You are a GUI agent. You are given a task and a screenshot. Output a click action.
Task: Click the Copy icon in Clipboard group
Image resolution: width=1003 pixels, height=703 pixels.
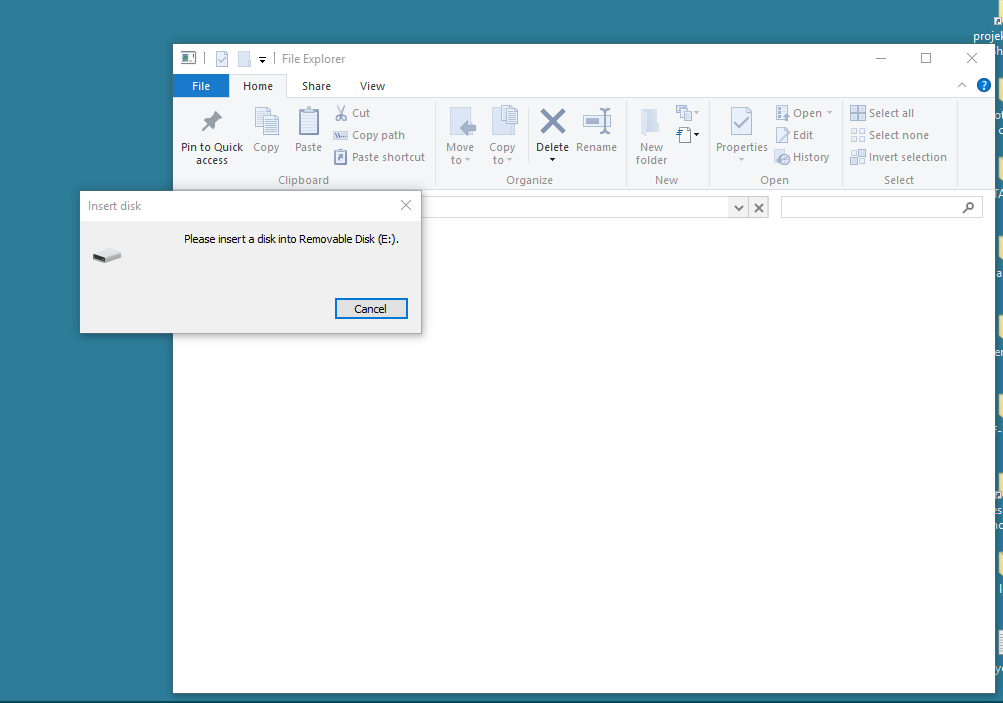pos(266,122)
